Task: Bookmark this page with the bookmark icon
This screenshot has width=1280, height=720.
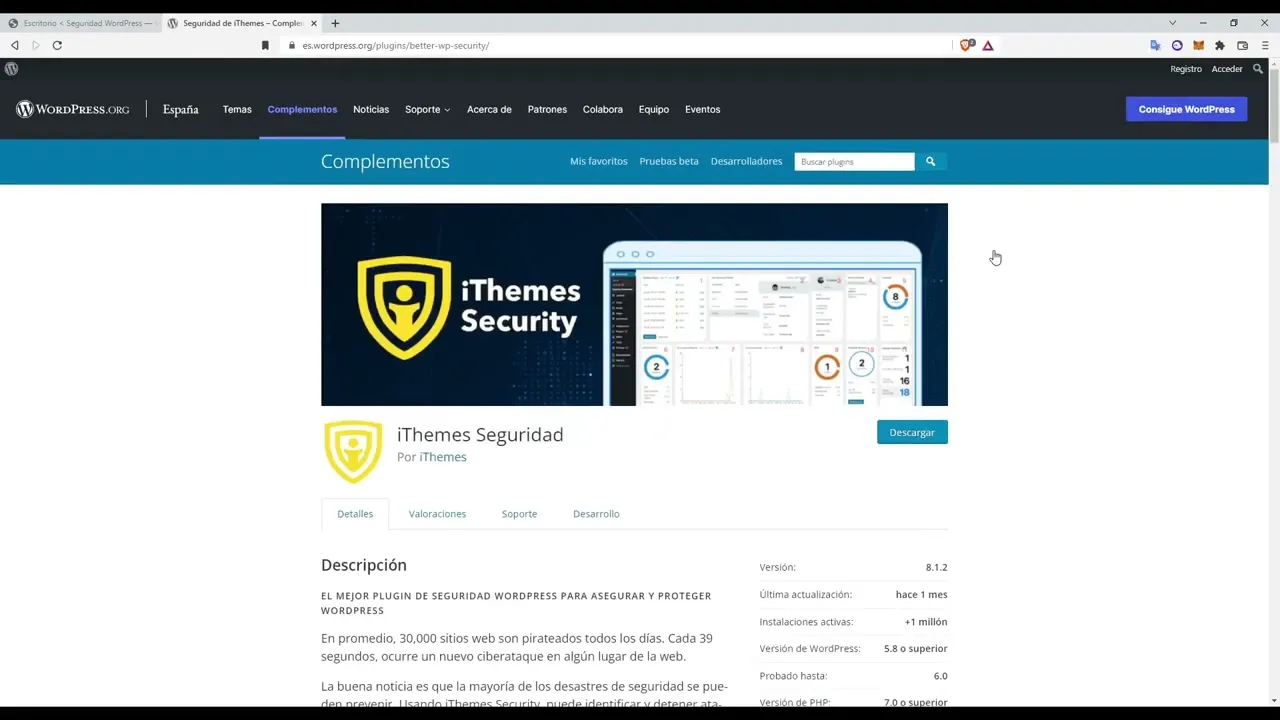Action: click(265, 45)
